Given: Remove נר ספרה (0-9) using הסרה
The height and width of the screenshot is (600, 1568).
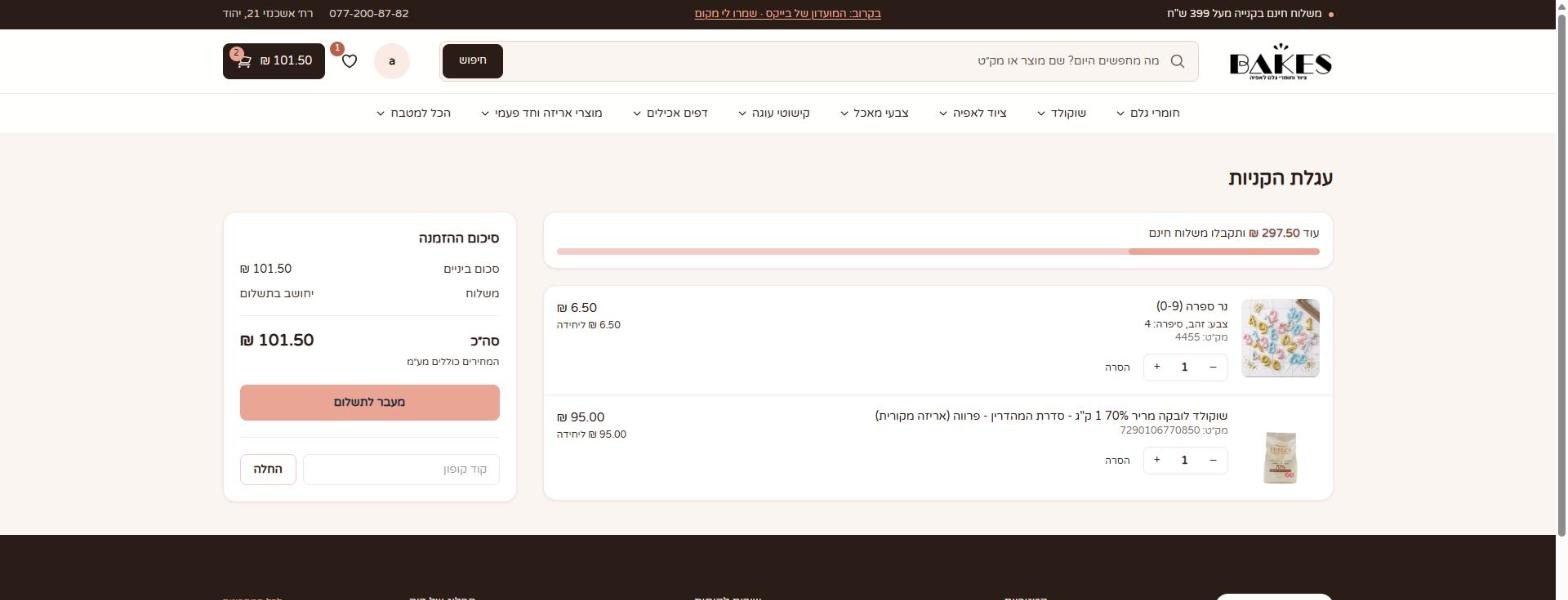Looking at the screenshot, I should [1117, 367].
